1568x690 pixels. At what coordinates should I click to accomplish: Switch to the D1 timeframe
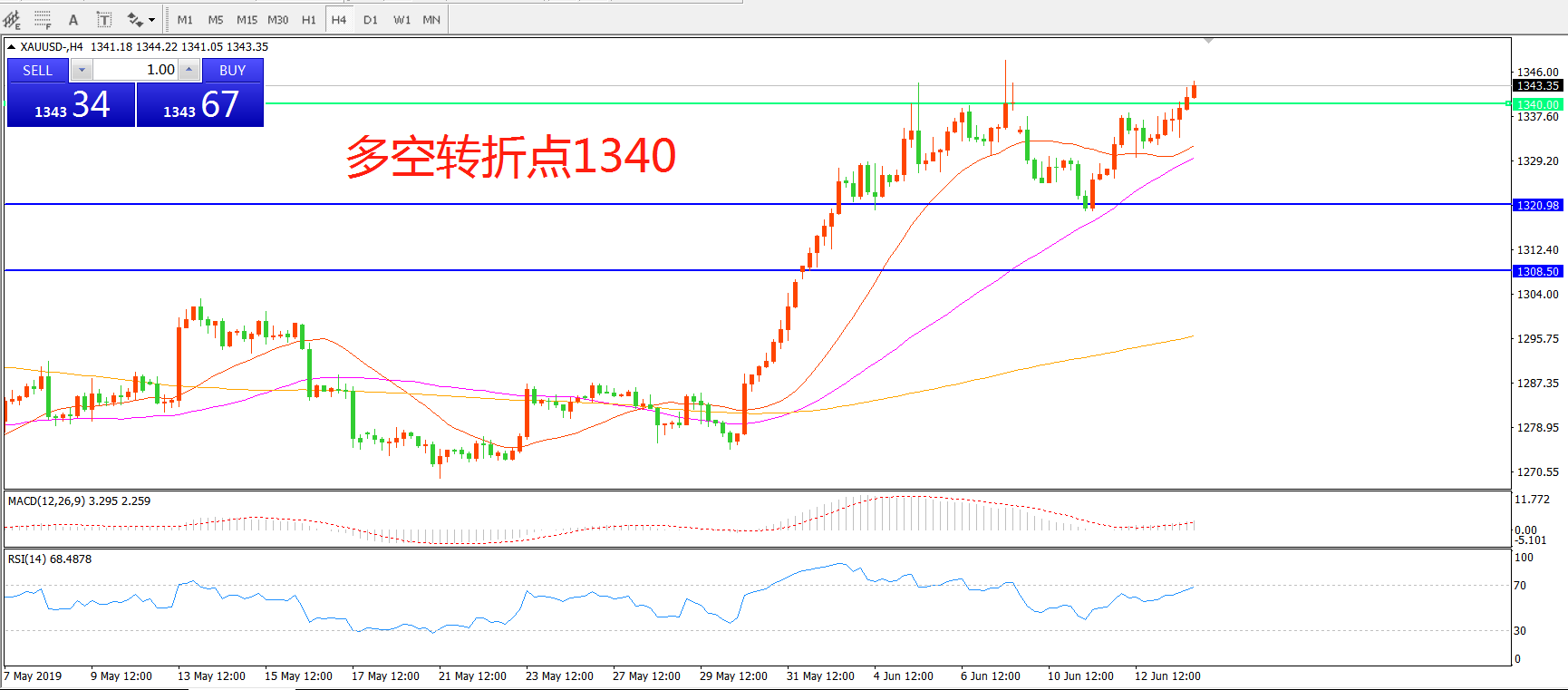(x=370, y=19)
